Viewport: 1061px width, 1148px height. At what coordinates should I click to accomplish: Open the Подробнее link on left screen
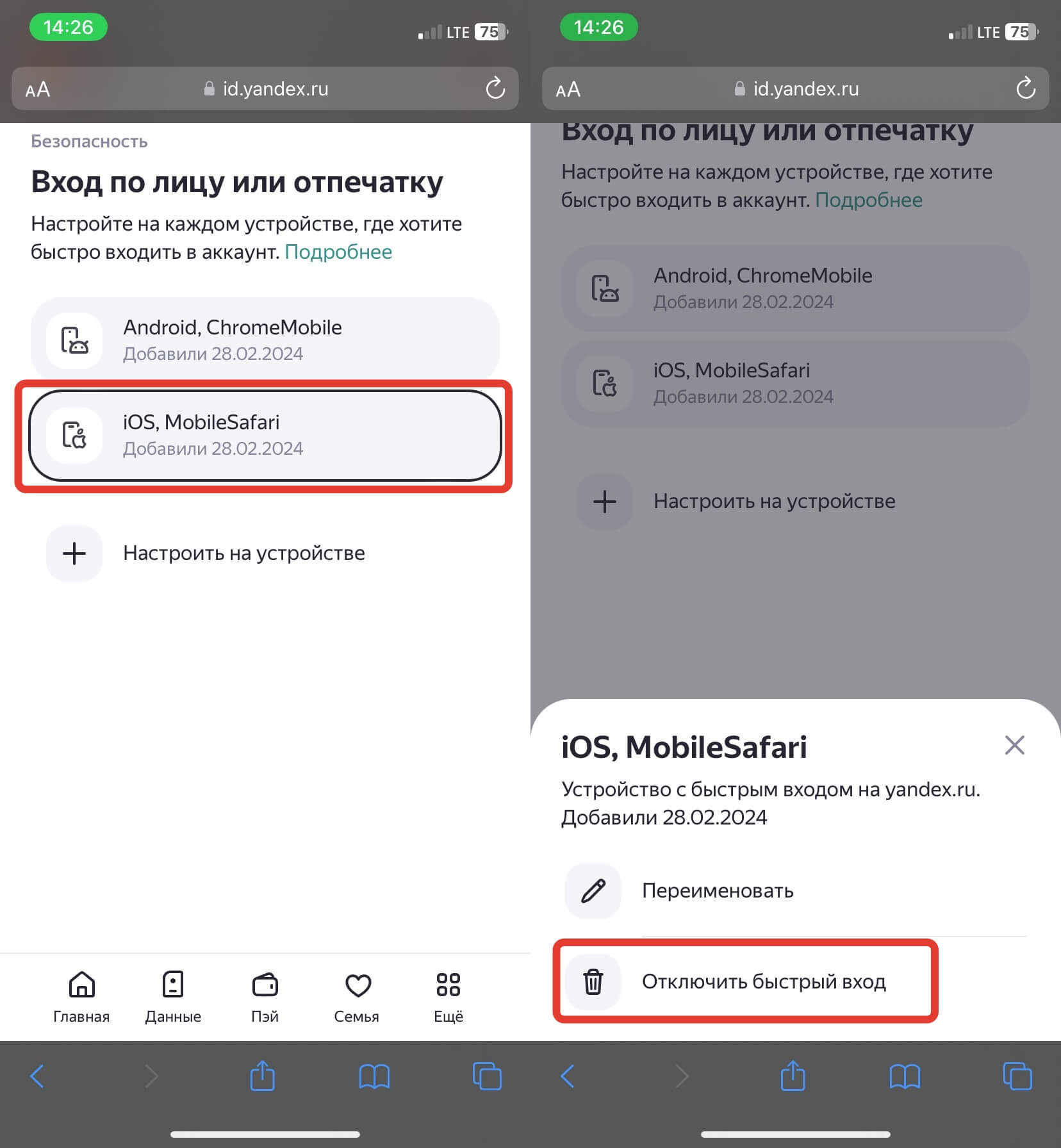338,252
